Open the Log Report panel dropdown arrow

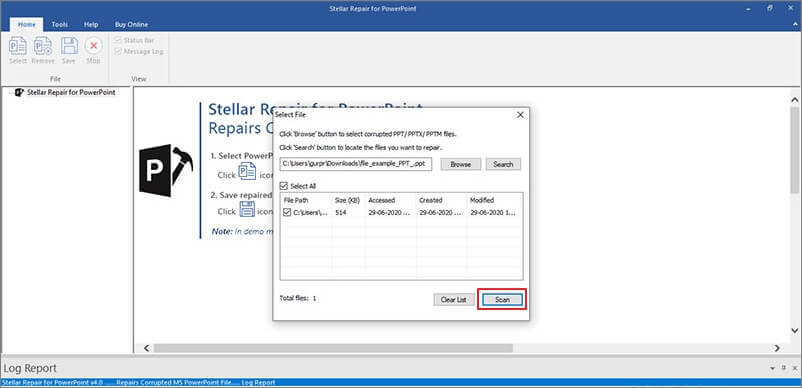(772, 368)
